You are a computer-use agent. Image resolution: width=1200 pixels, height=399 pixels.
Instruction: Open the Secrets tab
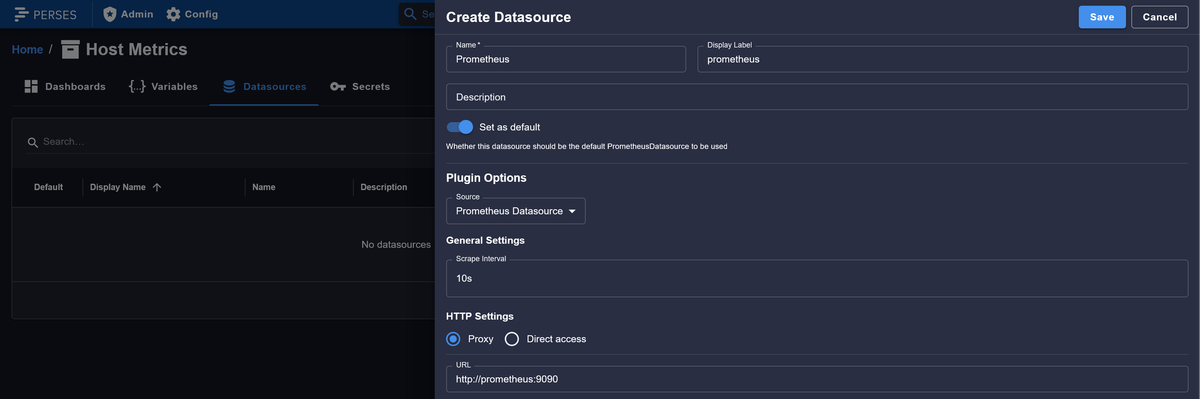(359, 87)
